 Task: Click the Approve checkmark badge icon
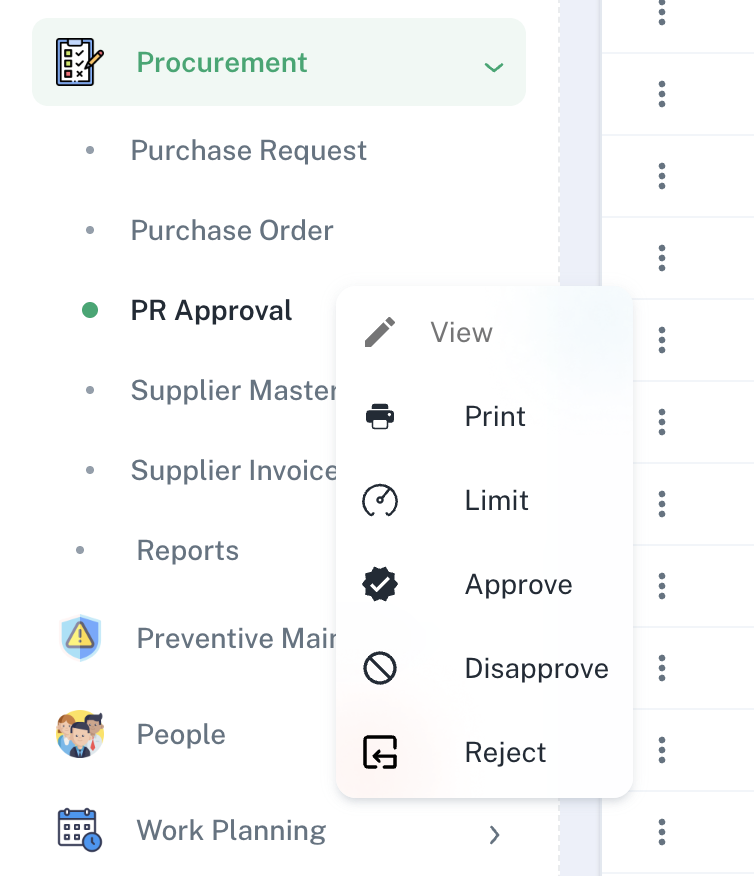380,584
